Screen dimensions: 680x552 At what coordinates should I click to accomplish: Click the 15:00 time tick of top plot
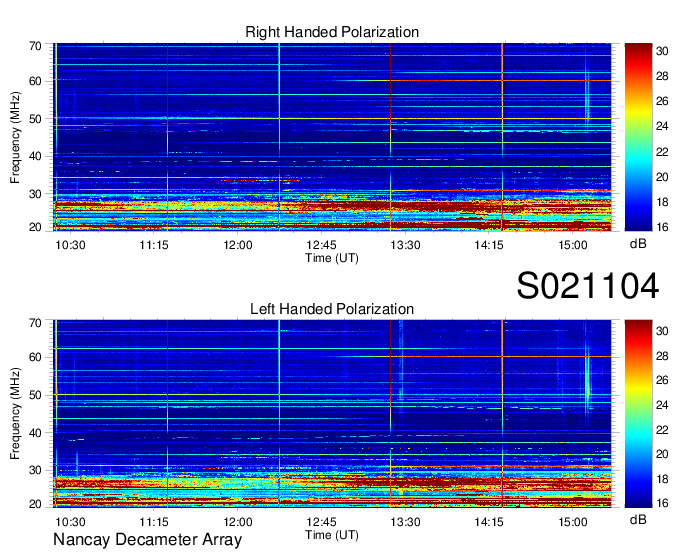click(x=572, y=245)
